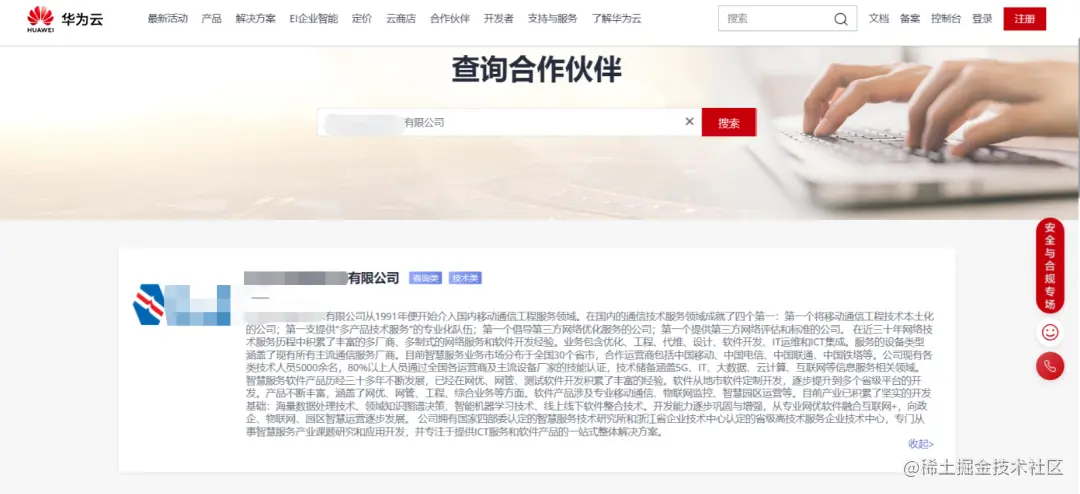Viewport: 1080px width, 494px height.
Task: Open the 定价 menu
Action: pos(362,19)
